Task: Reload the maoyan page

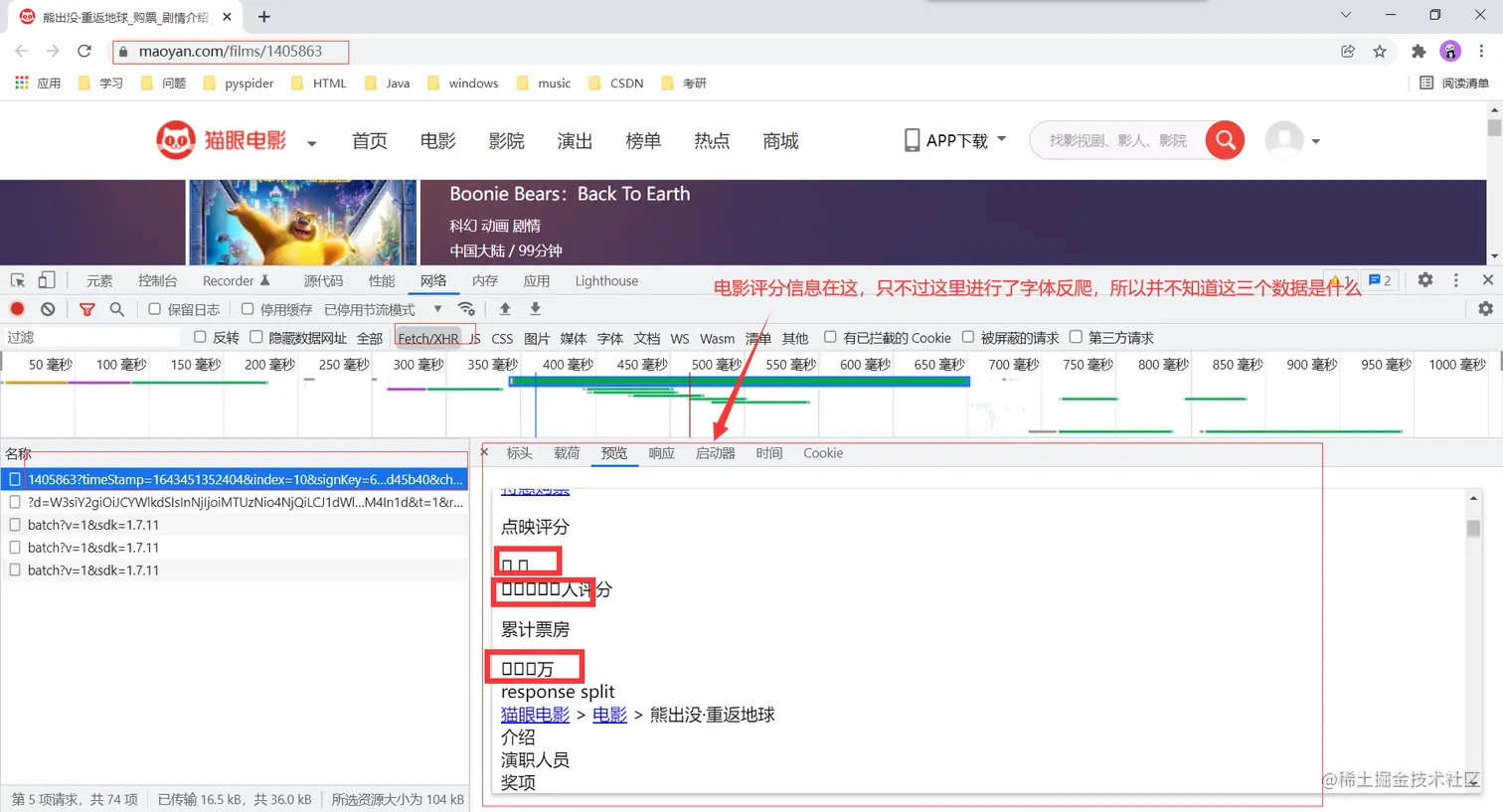Action: (x=84, y=51)
